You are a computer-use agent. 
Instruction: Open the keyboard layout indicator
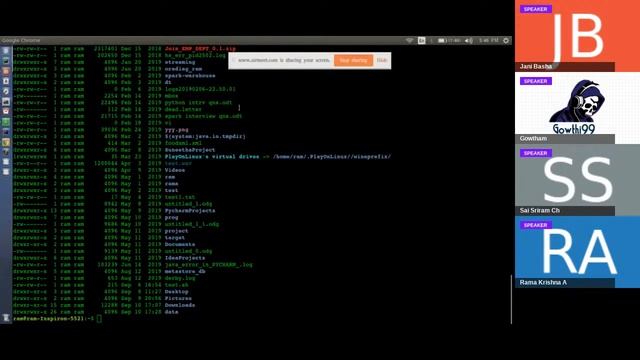tap(422, 40)
